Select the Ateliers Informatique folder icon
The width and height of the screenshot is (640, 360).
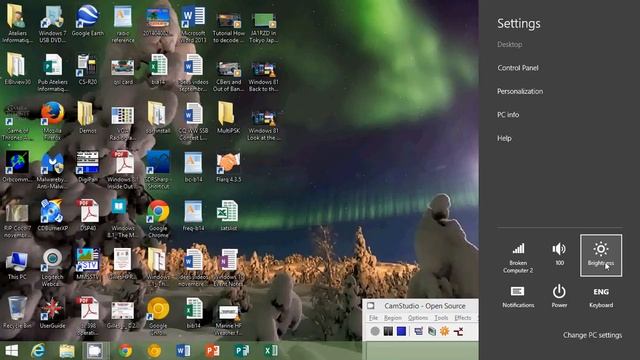coord(17,24)
